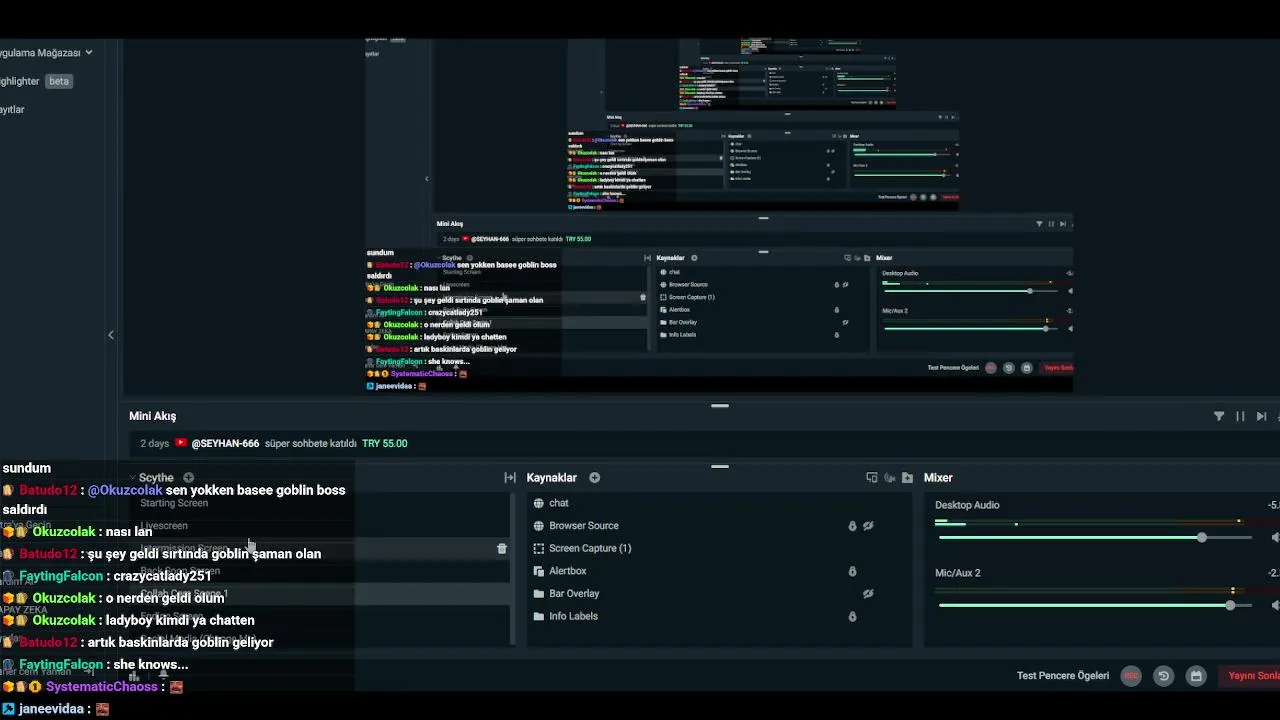
Task: Adjust the Desktop Audio volume slider
Action: pos(1095,538)
